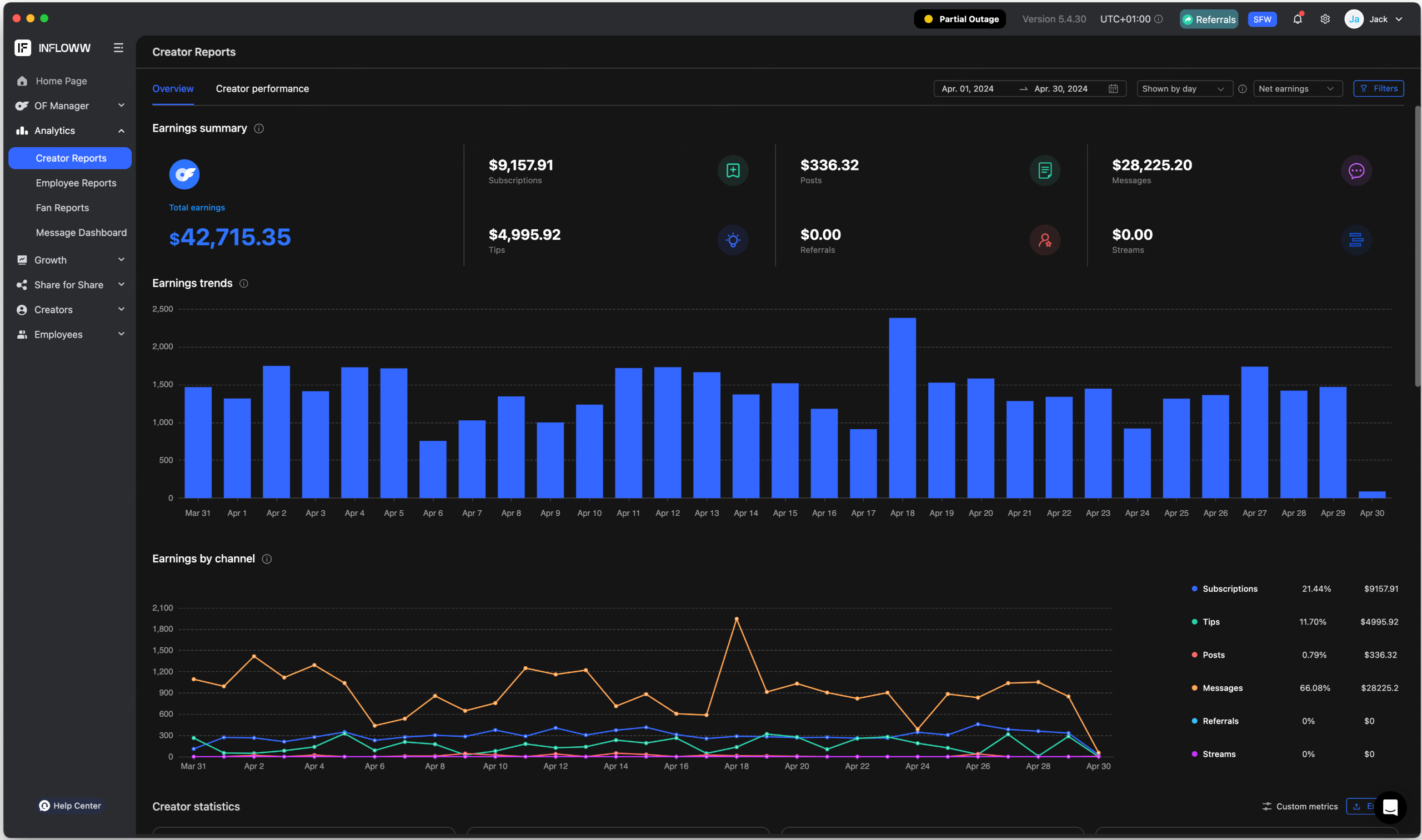
Task: Click the Tips lightbulb icon
Action: pyautogui.click(x=733, y=240)
